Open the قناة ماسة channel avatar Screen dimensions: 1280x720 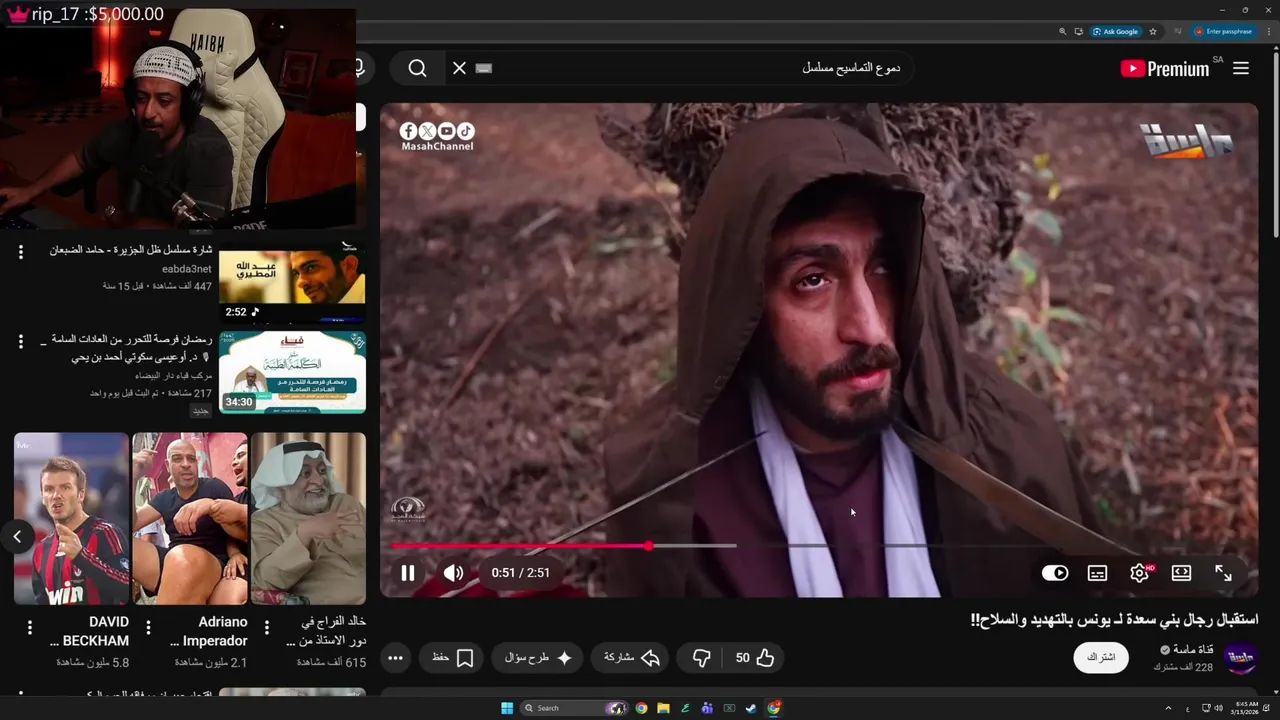pos(1240,657)
